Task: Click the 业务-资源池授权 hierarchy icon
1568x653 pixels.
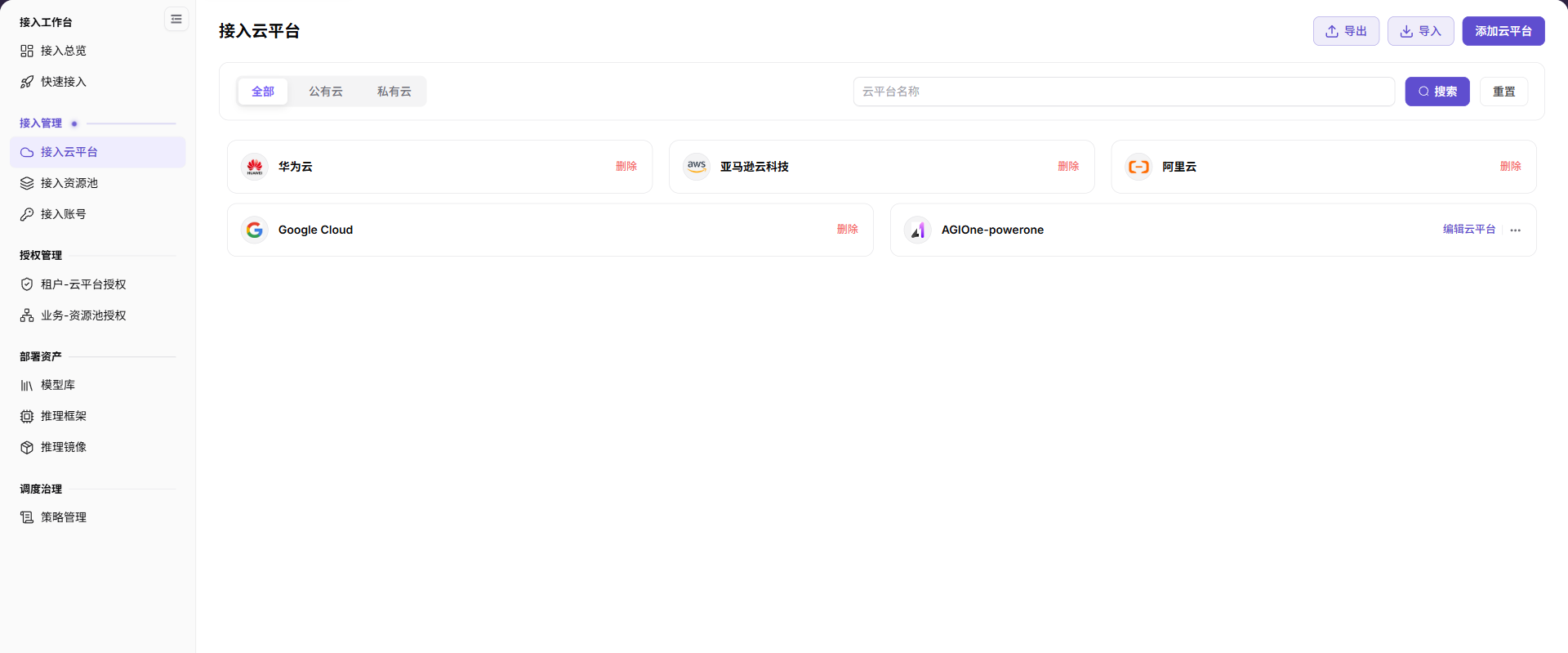Action: [x=27, y=315]
